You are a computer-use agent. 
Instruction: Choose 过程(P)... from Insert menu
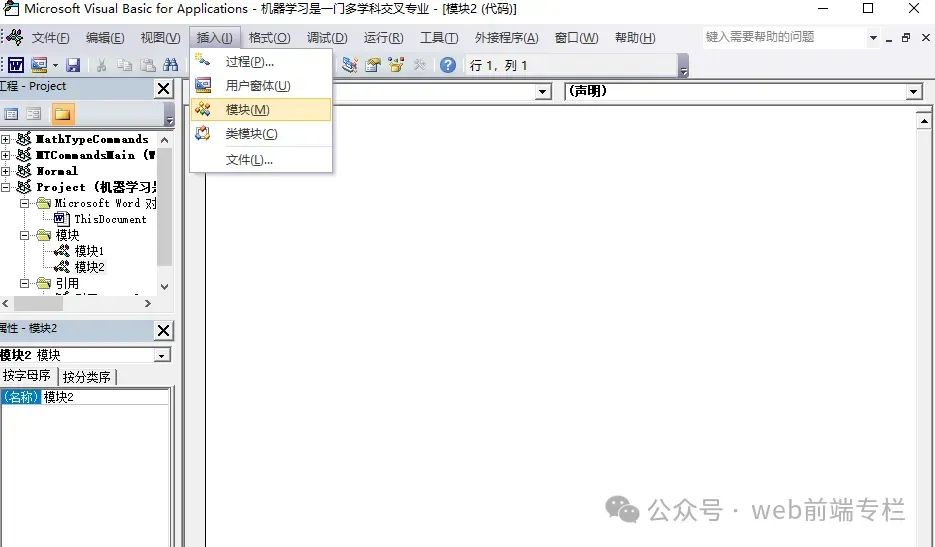tap(261, 61)
